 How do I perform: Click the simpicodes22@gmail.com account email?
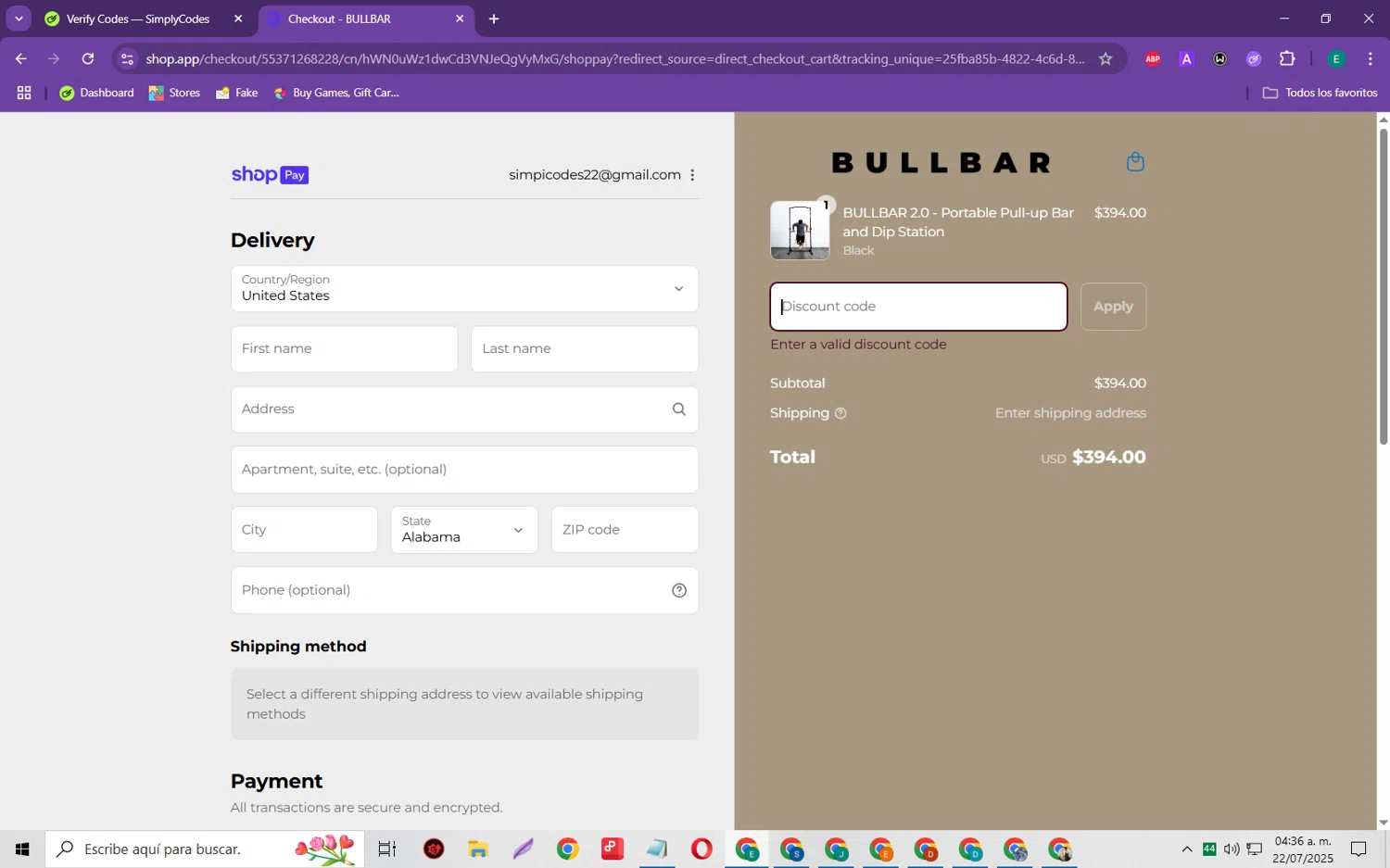coord(595,175)
